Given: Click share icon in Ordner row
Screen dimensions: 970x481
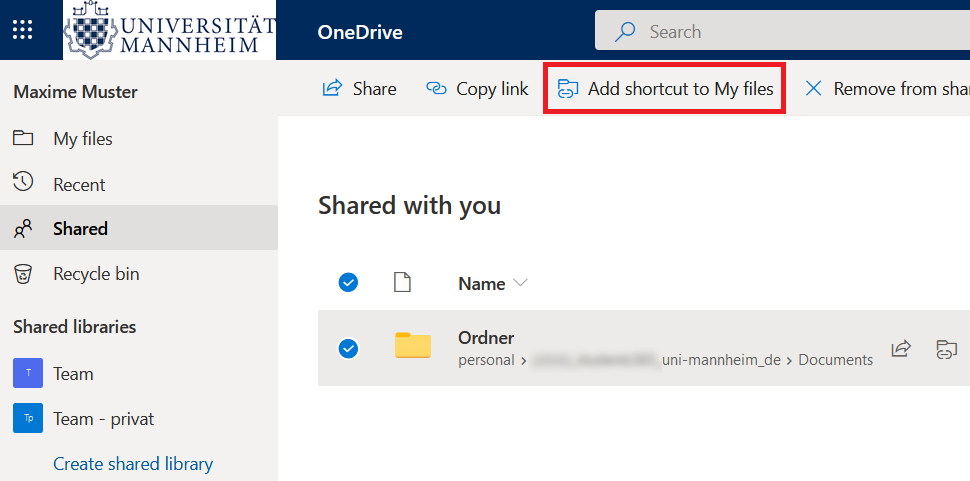Looking at the screenshot, I should (x=901, y=349).
